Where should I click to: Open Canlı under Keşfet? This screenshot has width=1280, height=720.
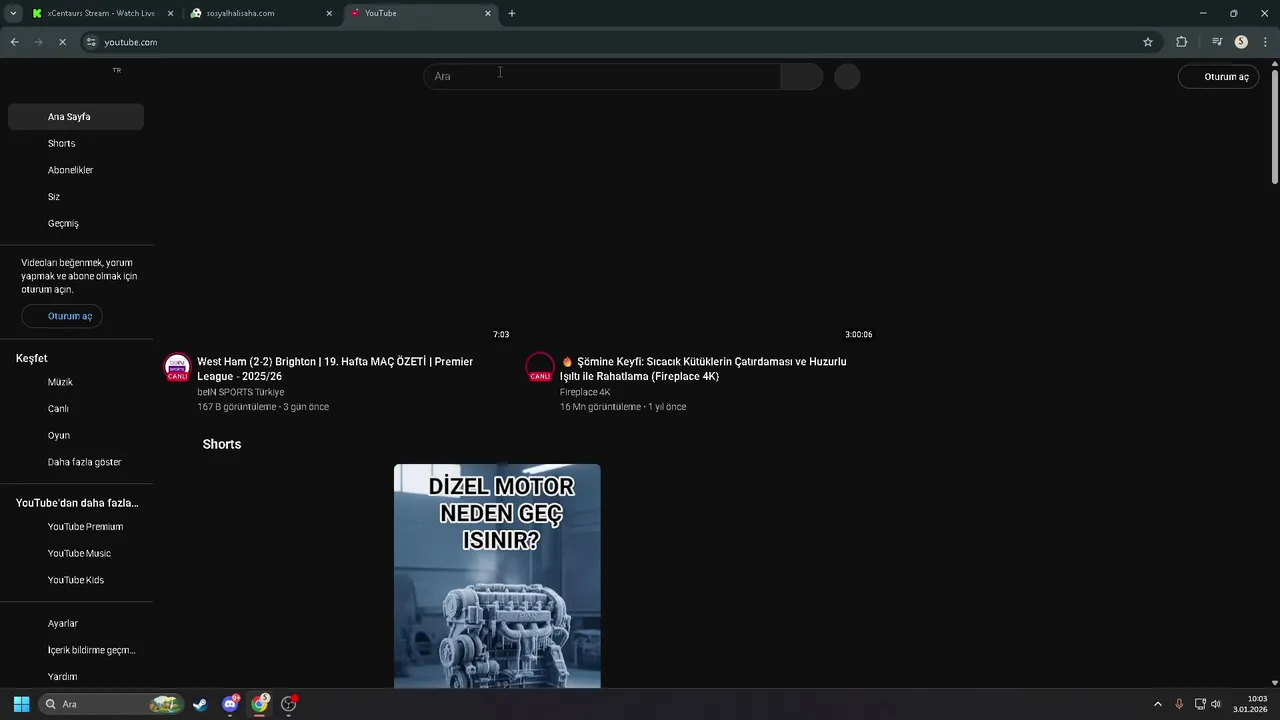coord(76,409)
